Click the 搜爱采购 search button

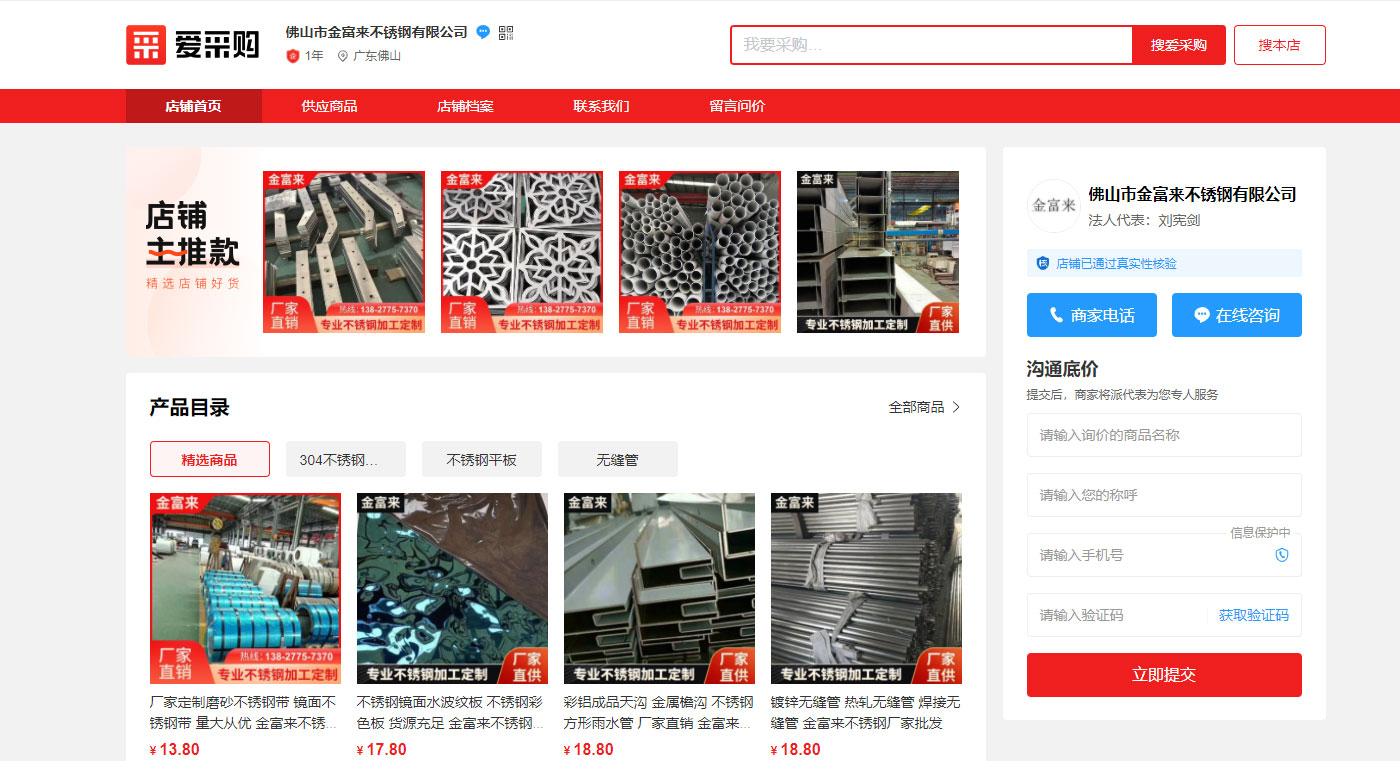[x=1179, y=45]
